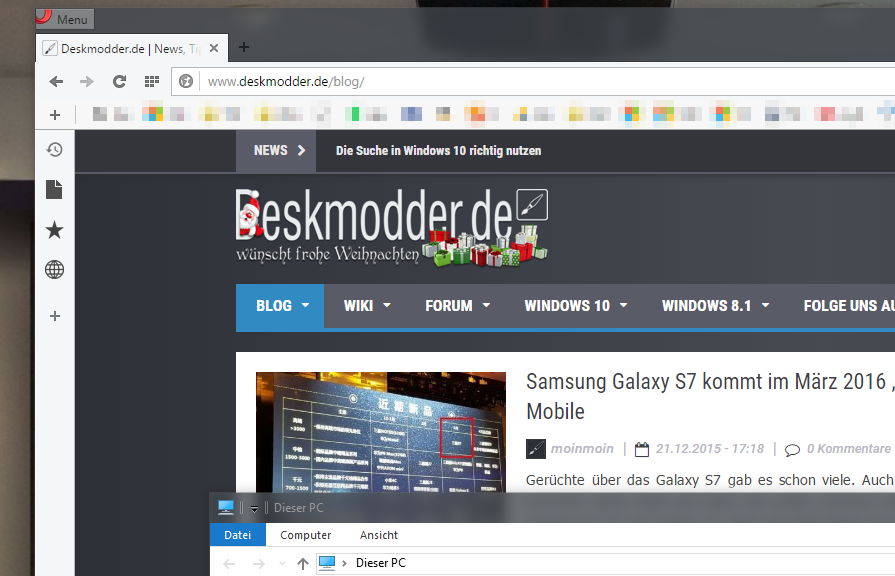
Task: Go forward in the Explorer window
Action: [x=259, y=563]
